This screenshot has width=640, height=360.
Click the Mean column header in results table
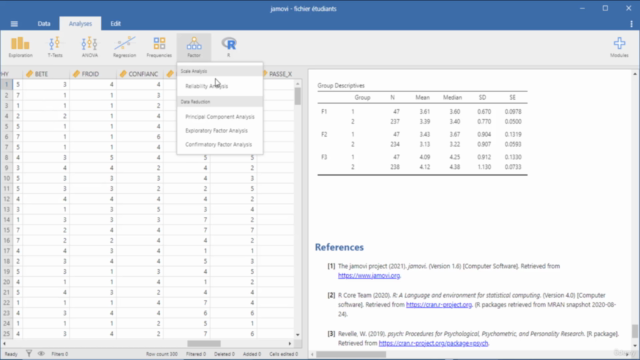[x=422, y=98]
